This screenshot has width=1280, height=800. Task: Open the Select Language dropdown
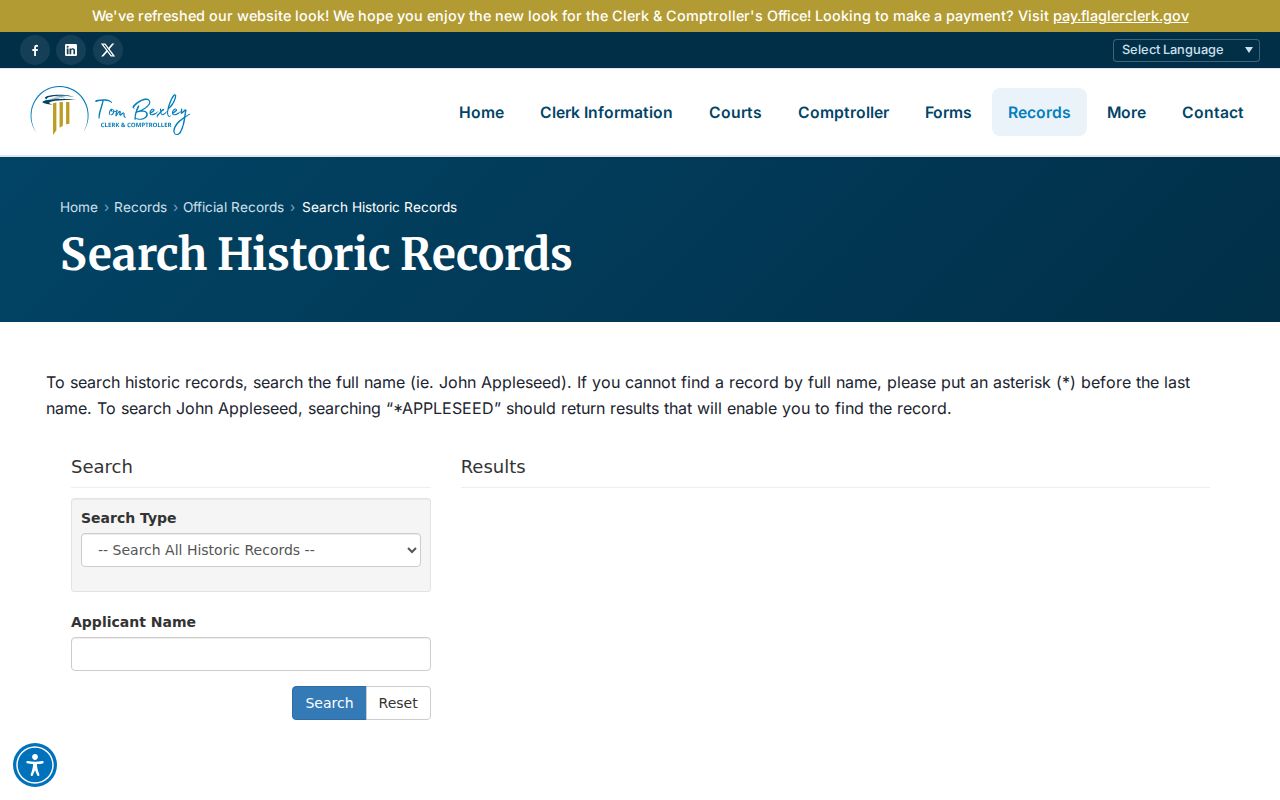coord(1186,50)
